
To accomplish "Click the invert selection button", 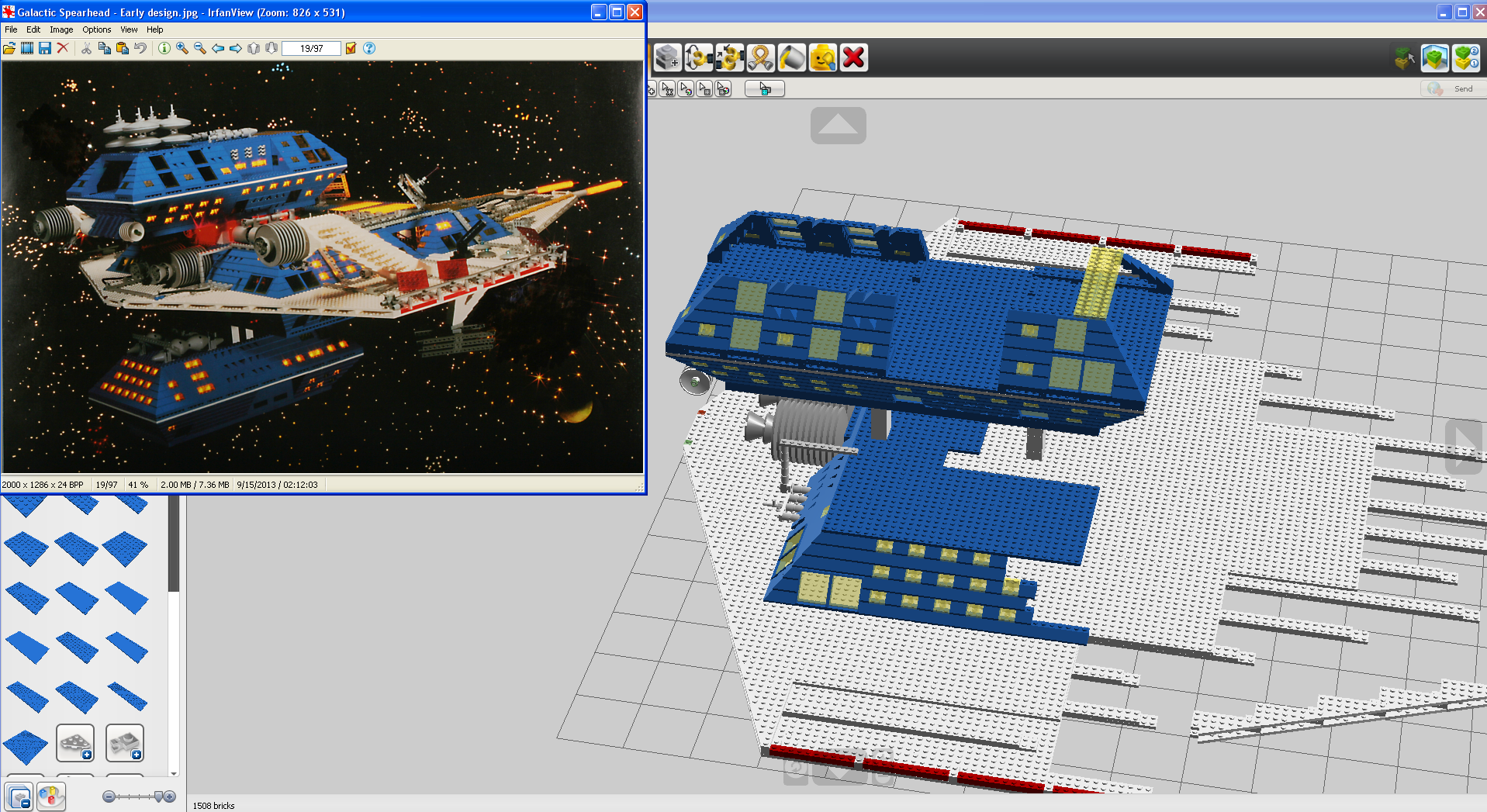I will 765,89.
